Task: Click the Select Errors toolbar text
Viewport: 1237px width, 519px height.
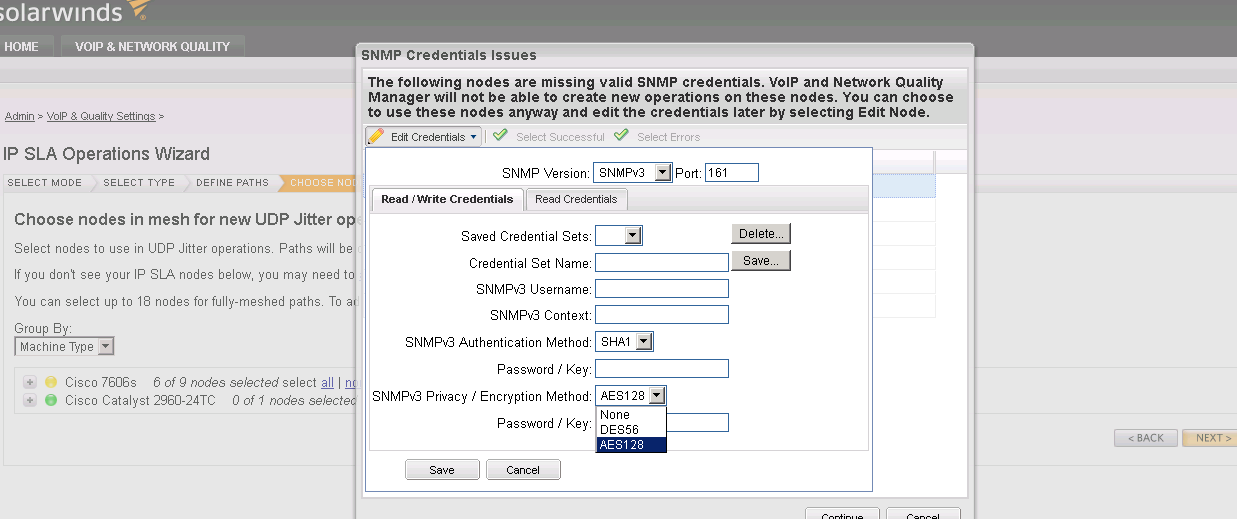Action: 669,137
